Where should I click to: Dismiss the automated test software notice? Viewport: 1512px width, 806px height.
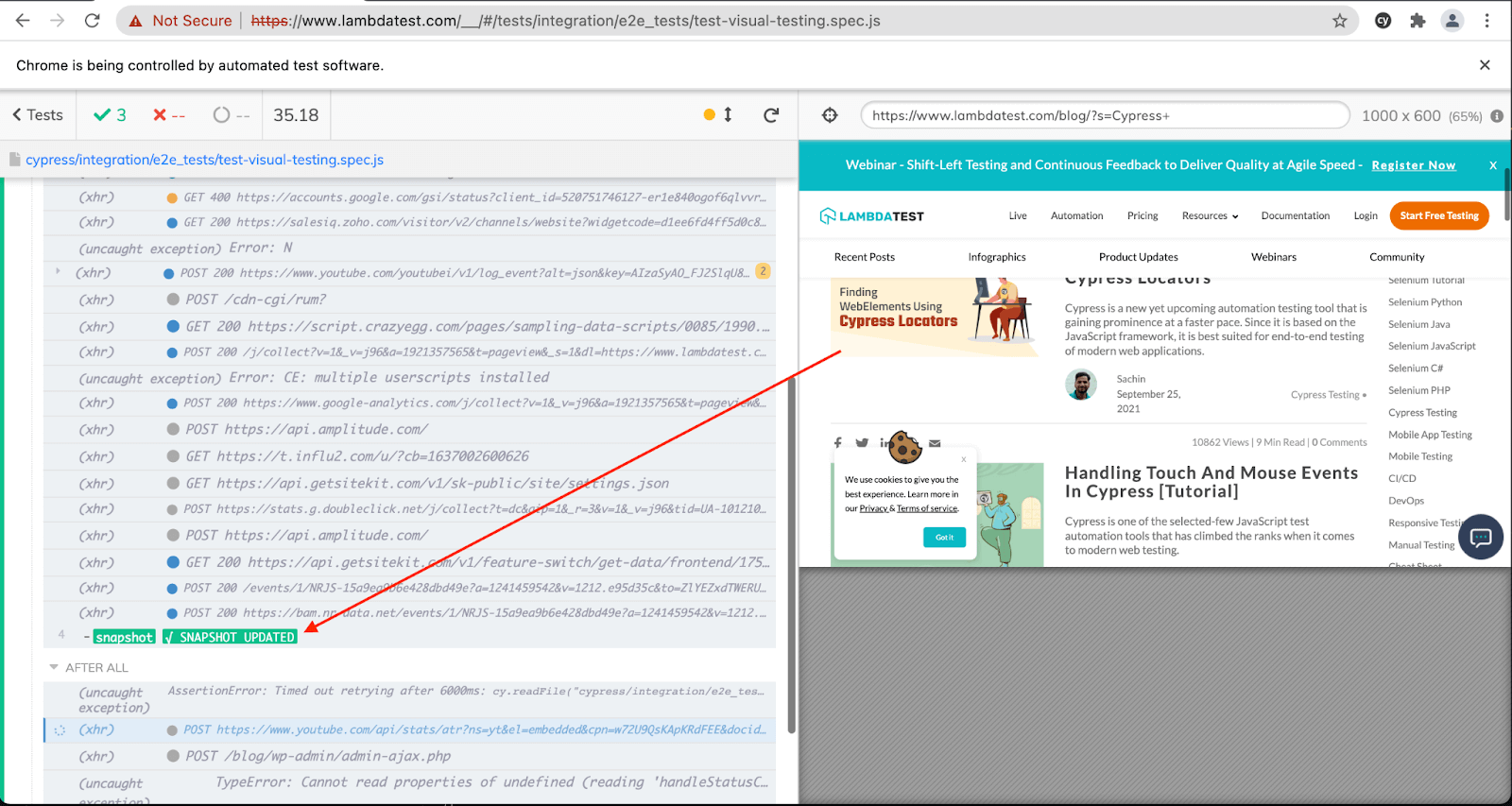(x=1485, y=65)
